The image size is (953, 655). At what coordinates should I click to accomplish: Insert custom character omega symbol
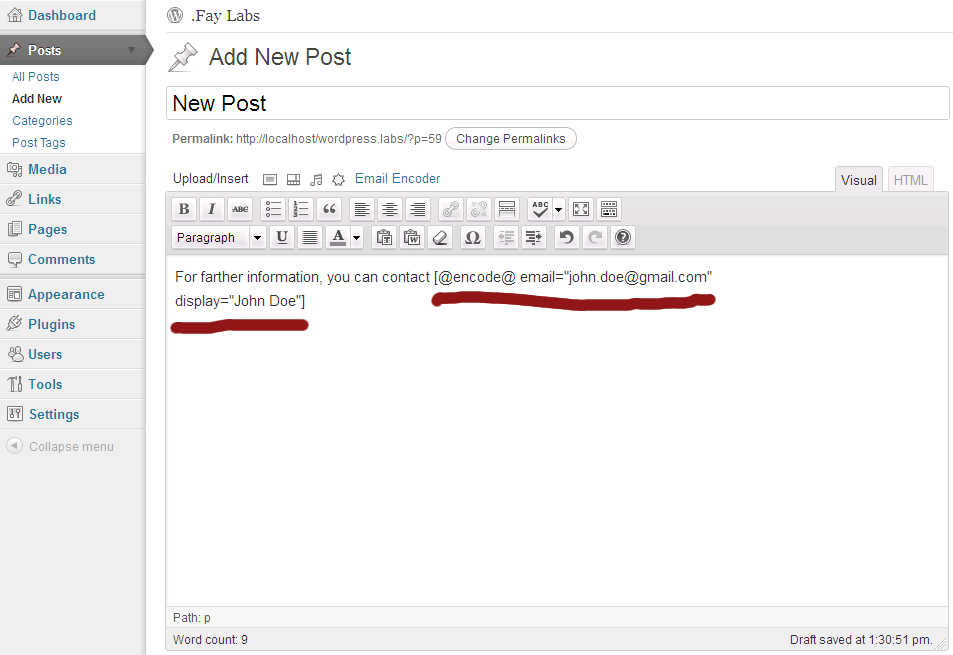tap(473, 238)
